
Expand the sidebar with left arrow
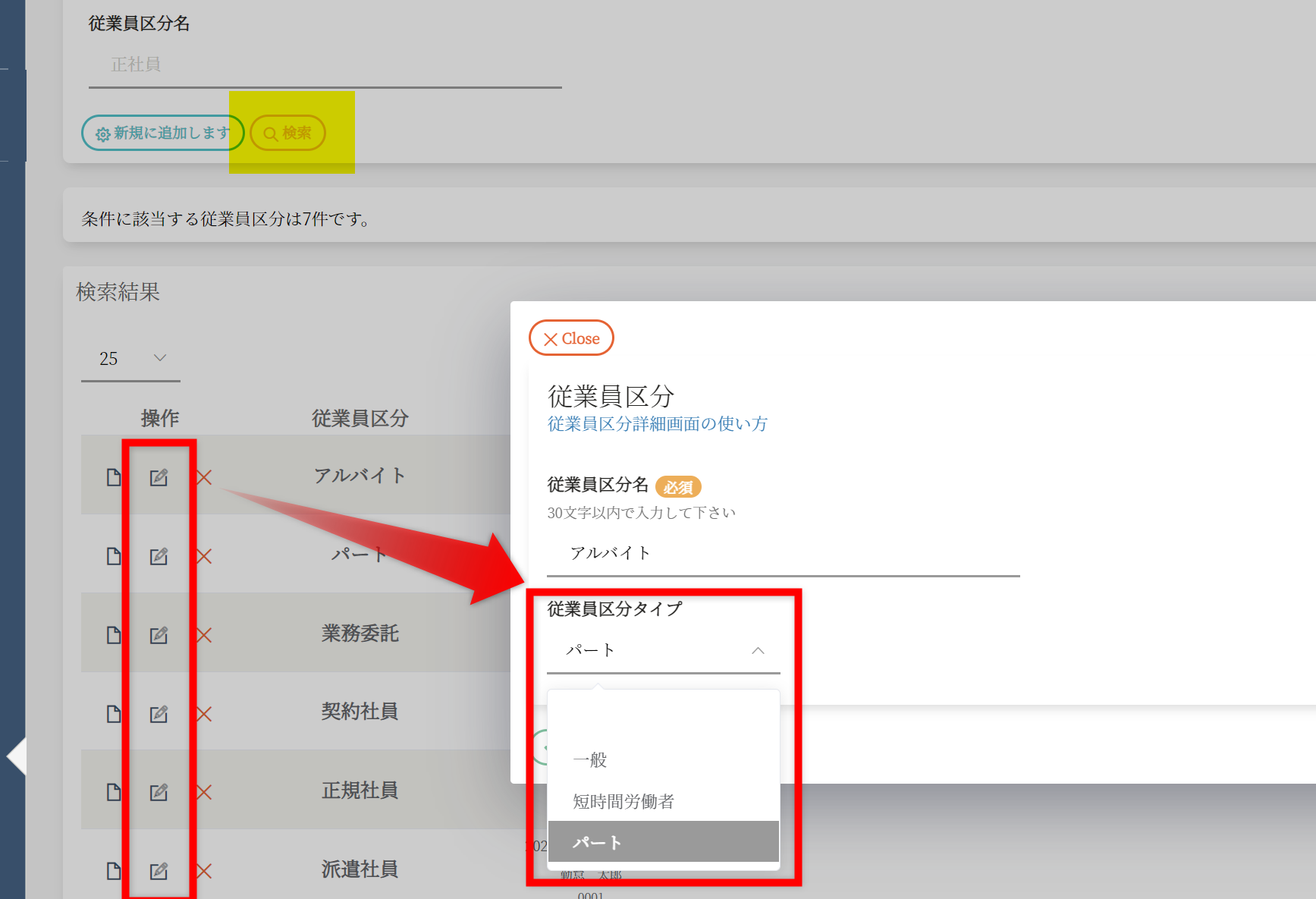pyautogui.click(x=17, y=756)
